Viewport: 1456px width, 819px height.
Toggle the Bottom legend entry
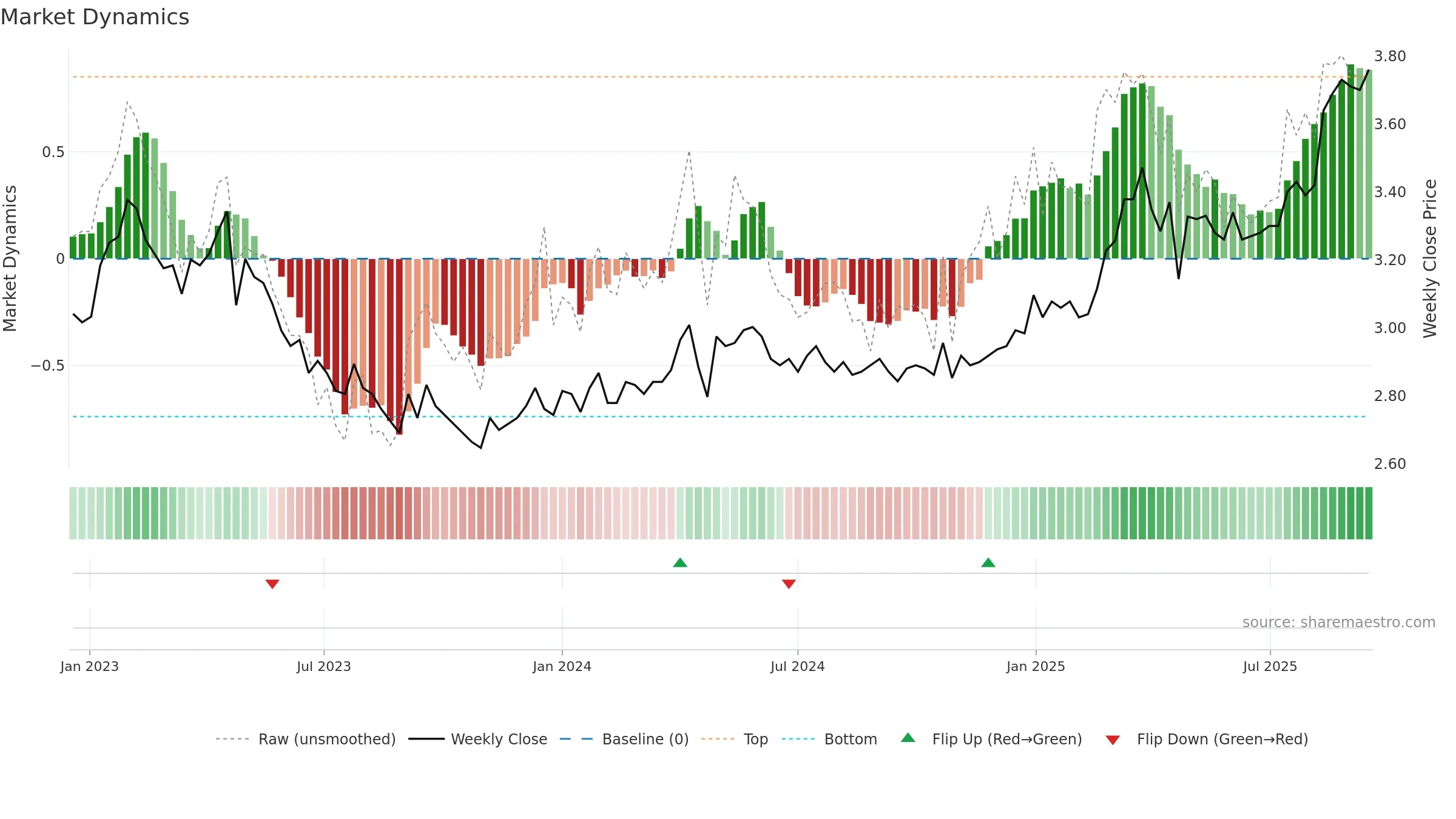click(x=829, y=739)
